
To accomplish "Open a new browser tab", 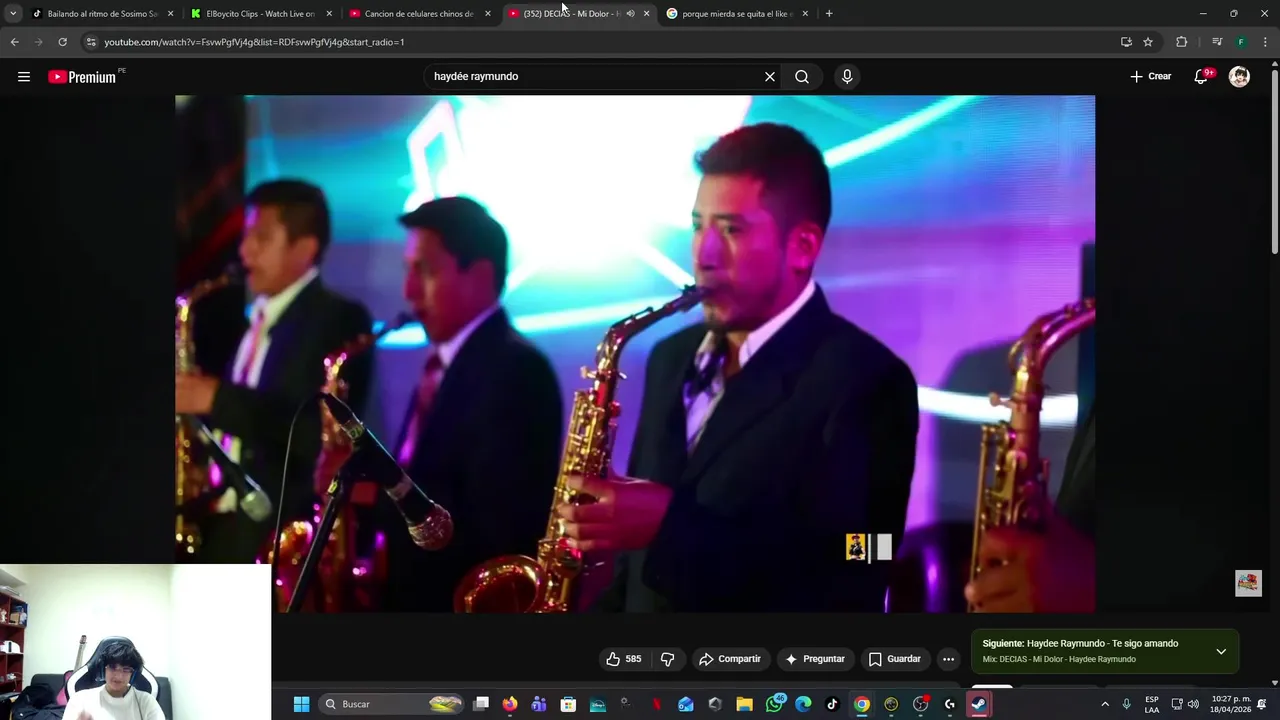I will click(x=829, y=14).
